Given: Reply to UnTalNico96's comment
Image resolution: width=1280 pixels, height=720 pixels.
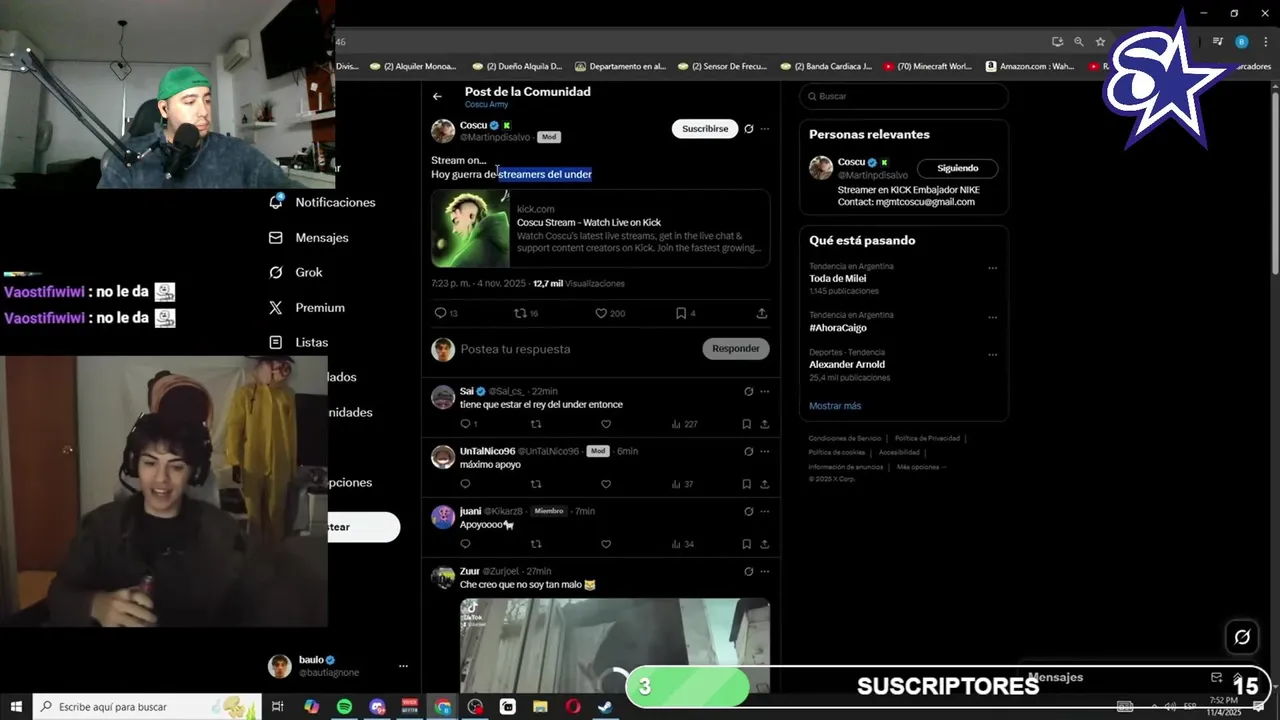Looking at the screenshot, I should [465, 484].
